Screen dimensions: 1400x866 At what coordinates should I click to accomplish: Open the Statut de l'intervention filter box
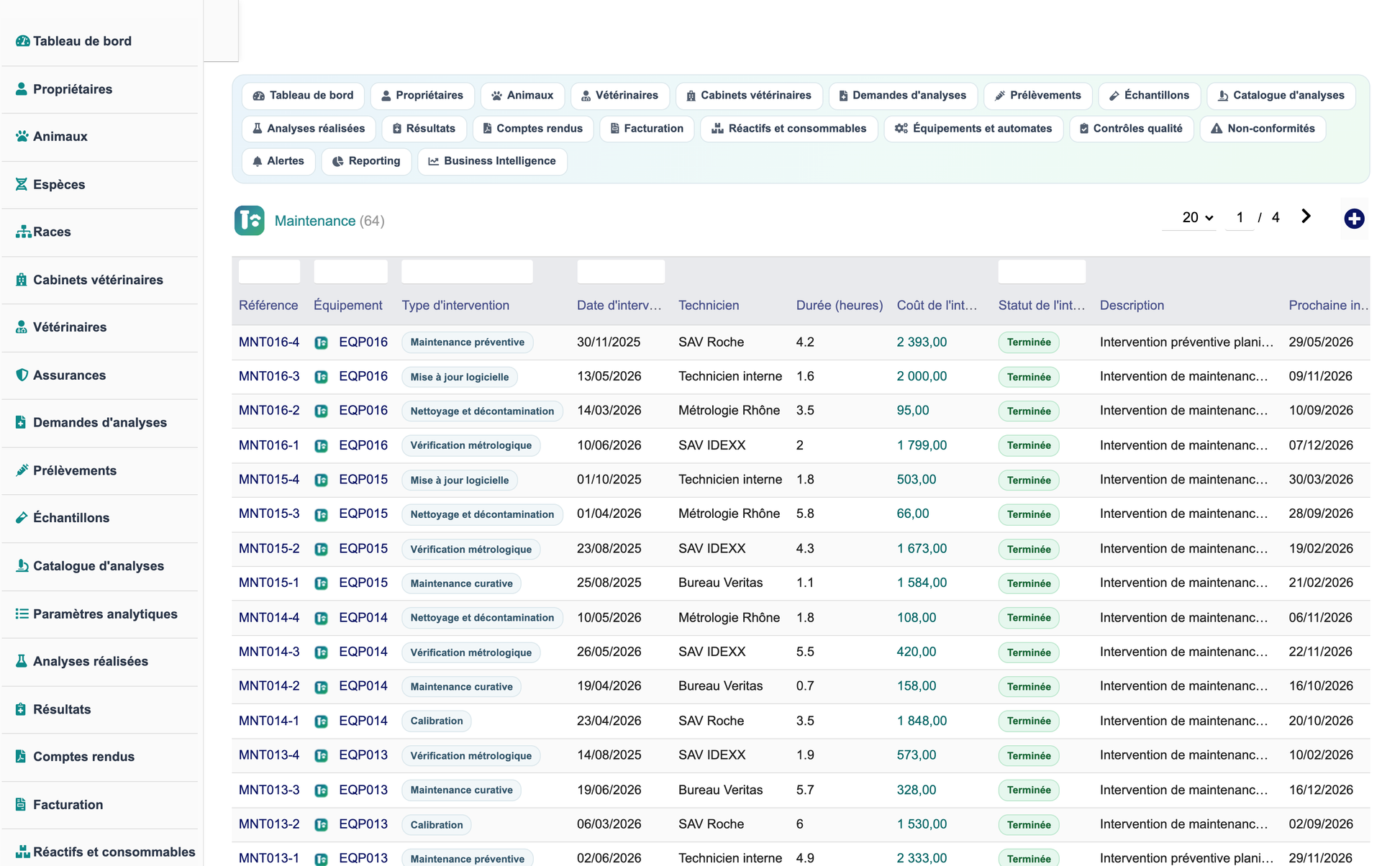click(1042, 272)
